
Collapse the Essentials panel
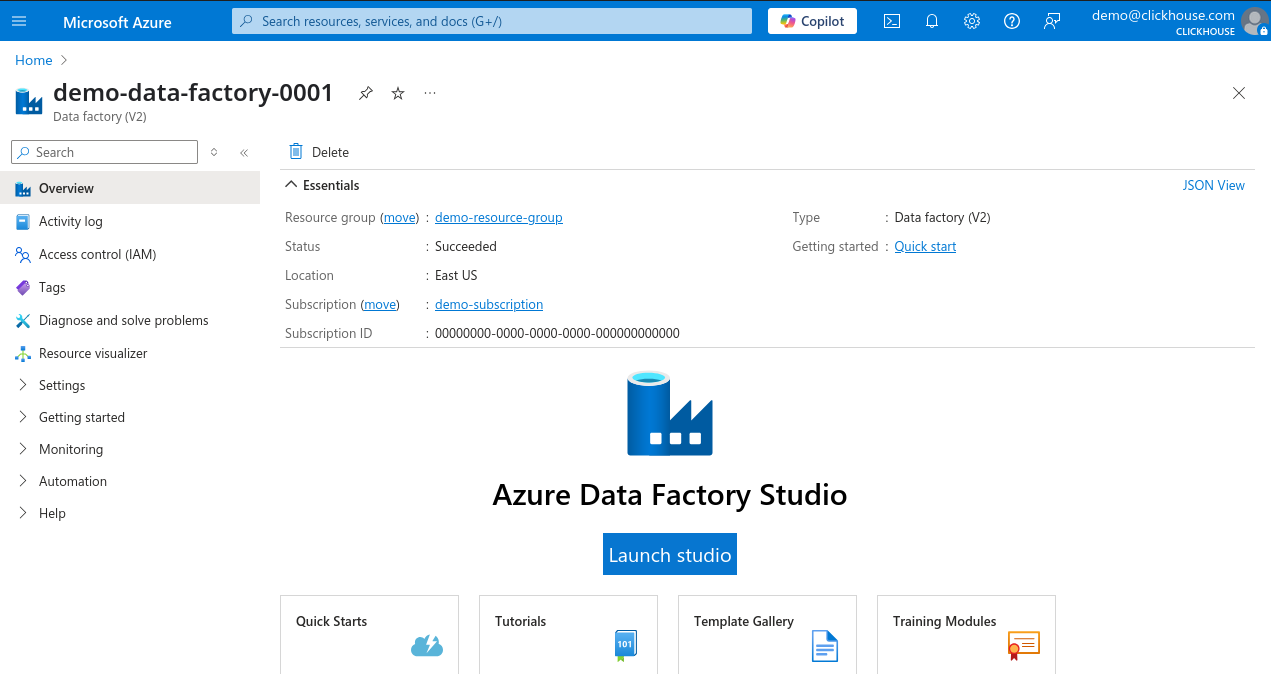tap(290, 184)
